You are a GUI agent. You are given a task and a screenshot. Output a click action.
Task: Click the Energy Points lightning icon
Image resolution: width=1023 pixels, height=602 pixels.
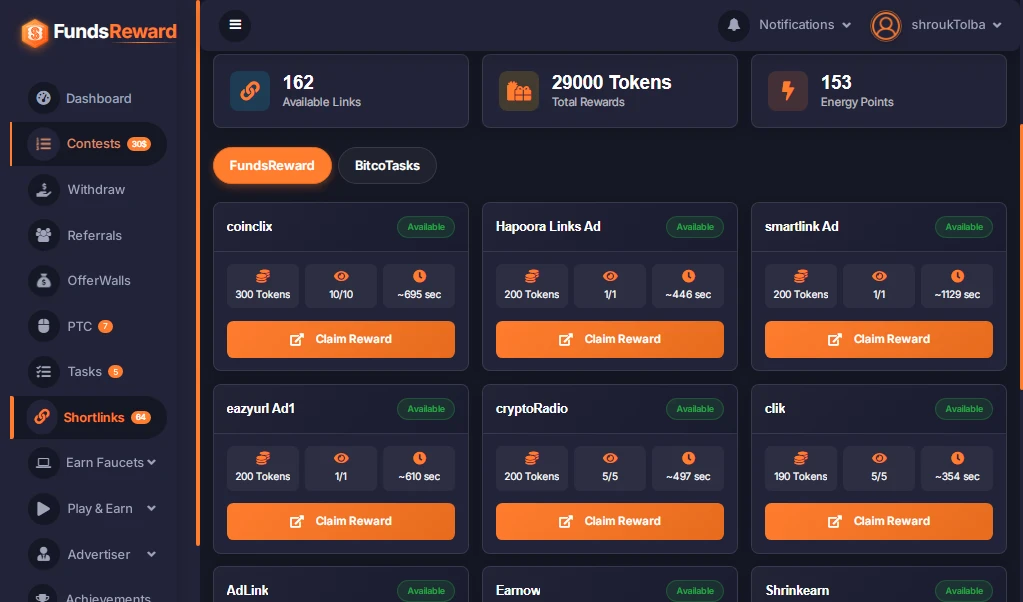787,91
